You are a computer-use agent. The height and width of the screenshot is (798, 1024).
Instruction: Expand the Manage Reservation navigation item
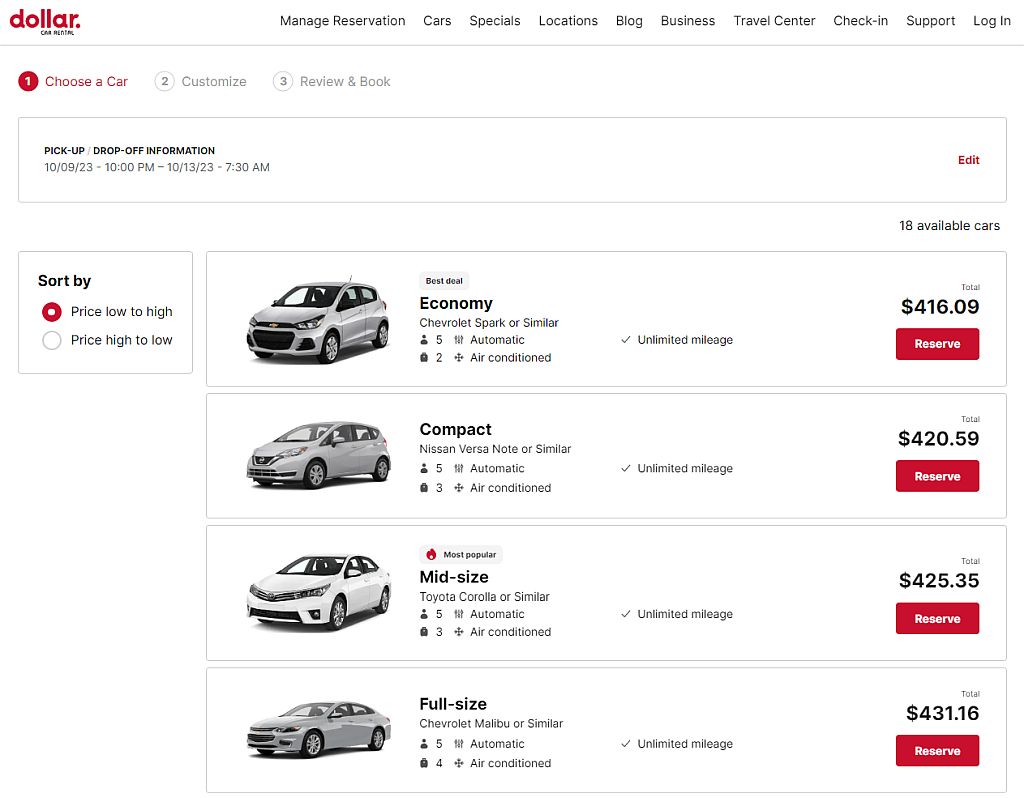coord(342,20)
